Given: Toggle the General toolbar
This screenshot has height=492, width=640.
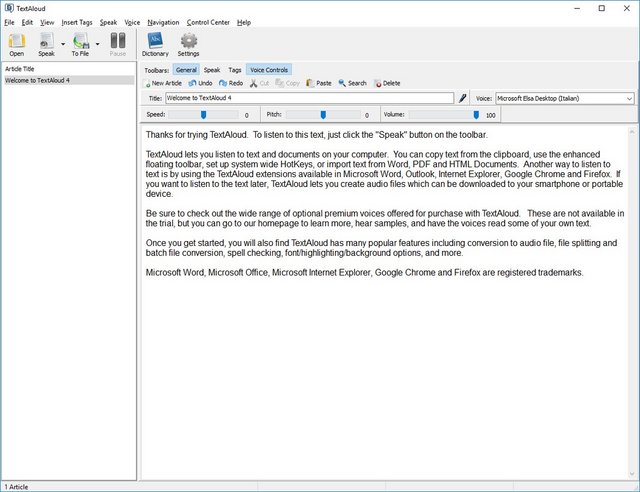Looking at the screenshot, I should coord(186,70).
